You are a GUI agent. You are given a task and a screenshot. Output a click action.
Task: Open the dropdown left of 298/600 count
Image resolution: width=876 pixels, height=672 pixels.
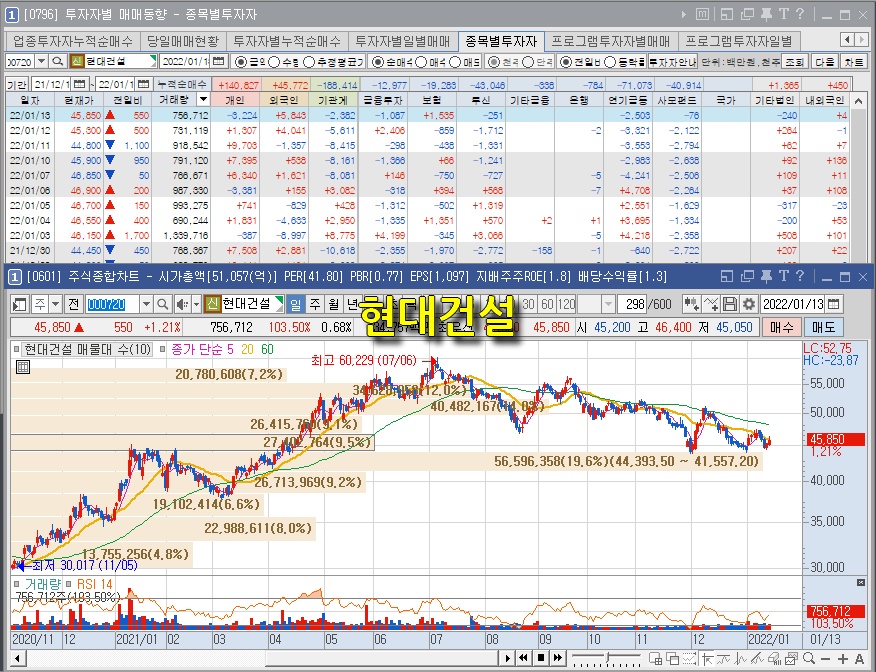point(608,304)
